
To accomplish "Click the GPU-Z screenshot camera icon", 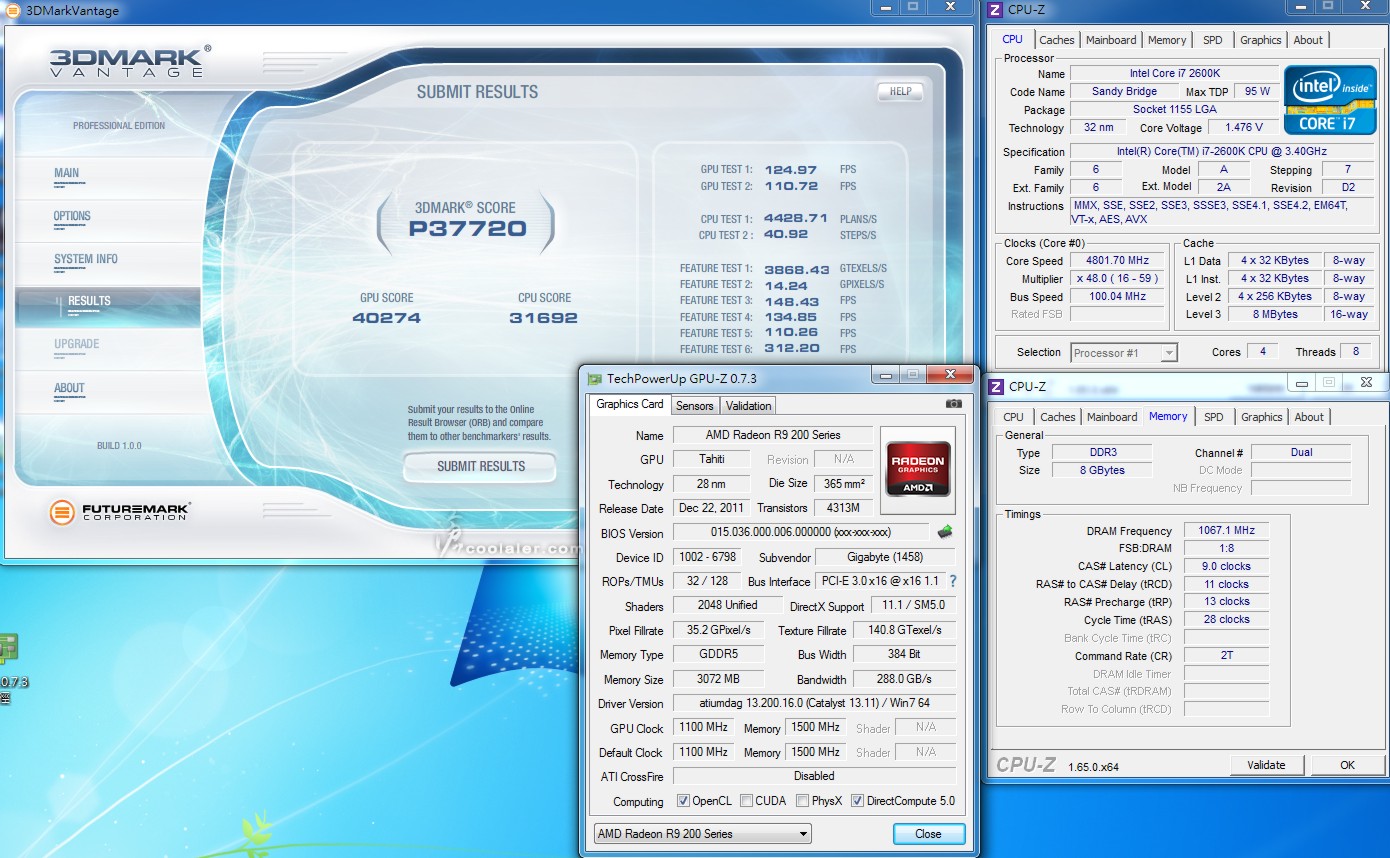I will tap(953, 404).
